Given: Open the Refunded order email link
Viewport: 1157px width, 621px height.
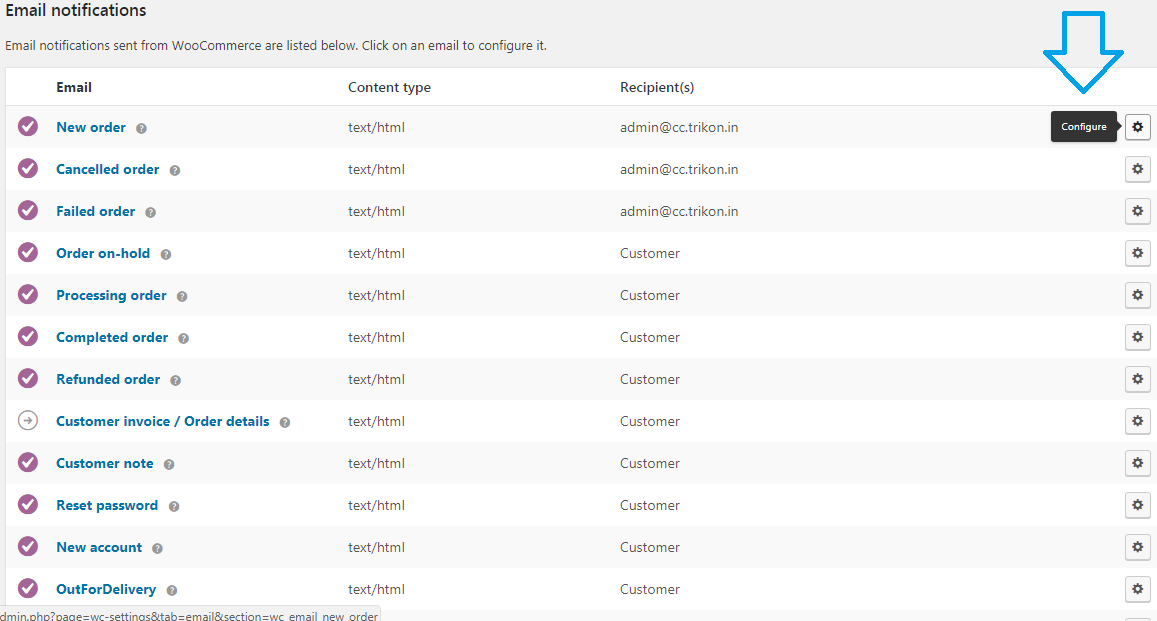Looking at the screenshot, I should tap(108, 379).
